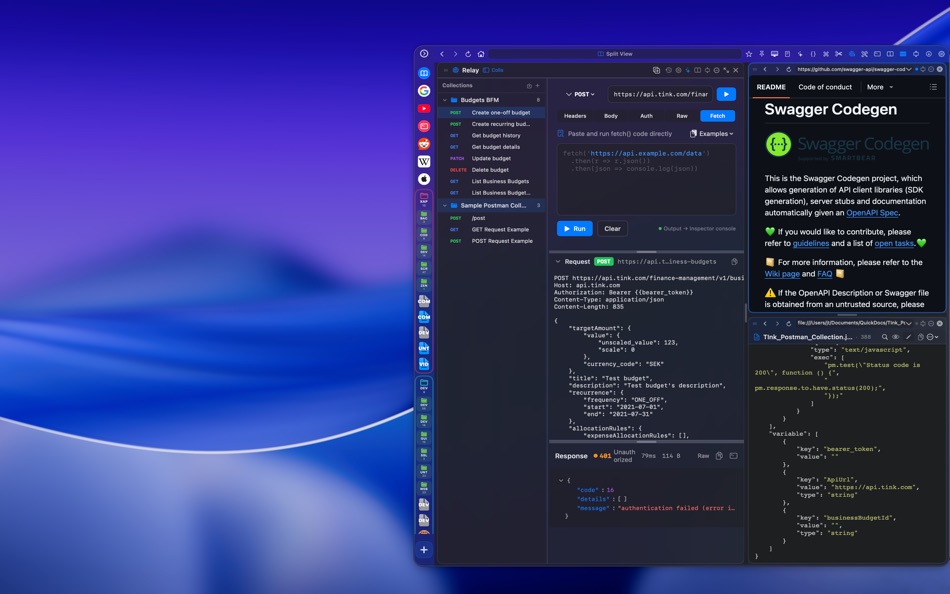Select the Headers tab in Relay
This screenshot has height=594, width=950.
click(x=575, y=115)
